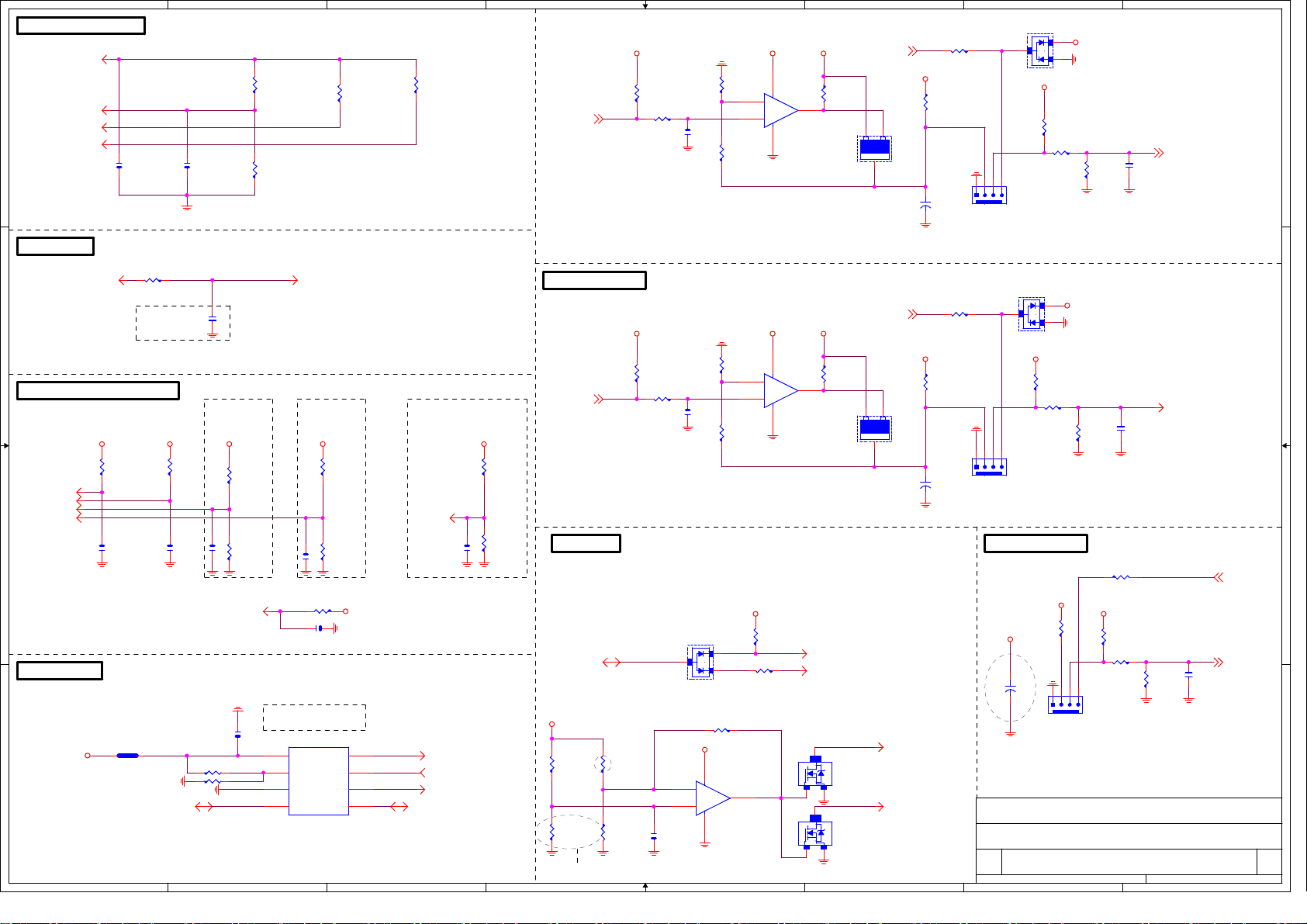
Task: Select resistor enclosed by small dashed circle
Action: coord(603,764)
